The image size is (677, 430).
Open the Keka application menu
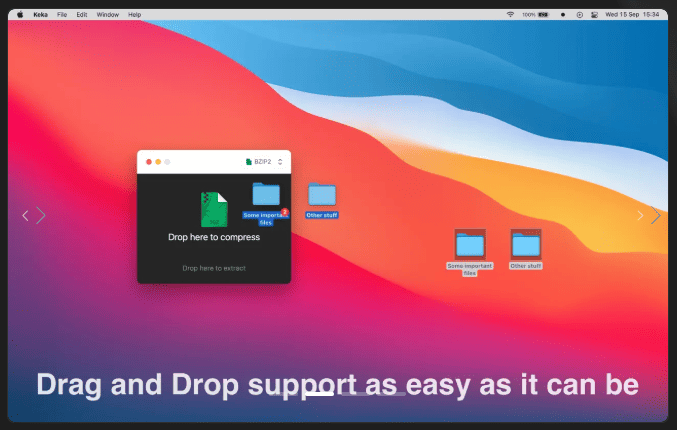41,15
